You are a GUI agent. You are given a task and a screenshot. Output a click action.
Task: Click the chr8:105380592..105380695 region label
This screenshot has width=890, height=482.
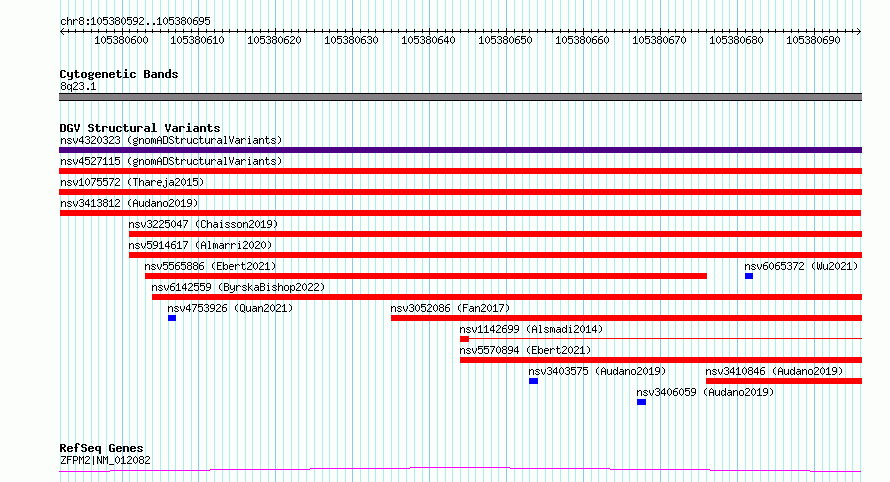135,22
